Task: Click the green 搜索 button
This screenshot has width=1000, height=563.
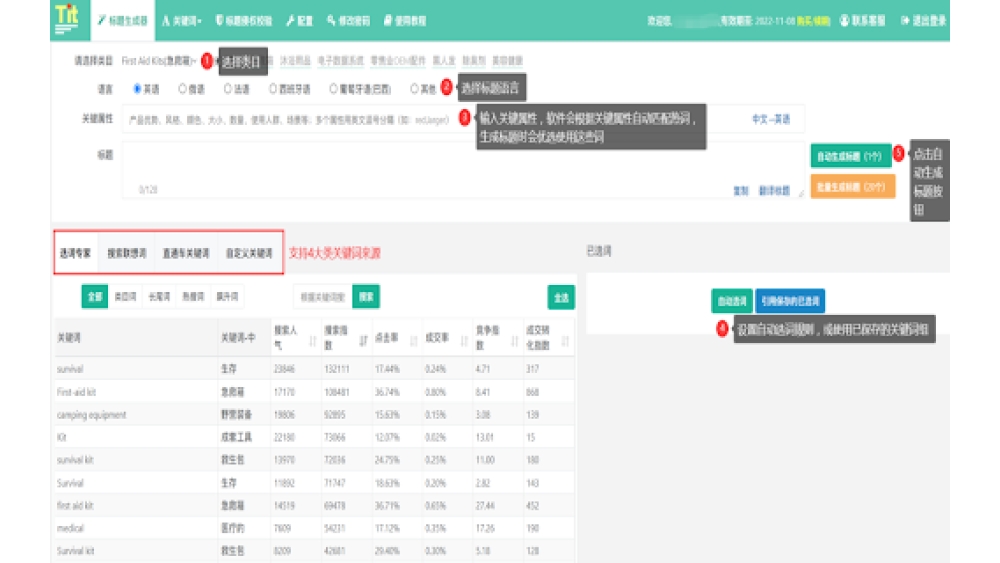Action: point(366,296)
